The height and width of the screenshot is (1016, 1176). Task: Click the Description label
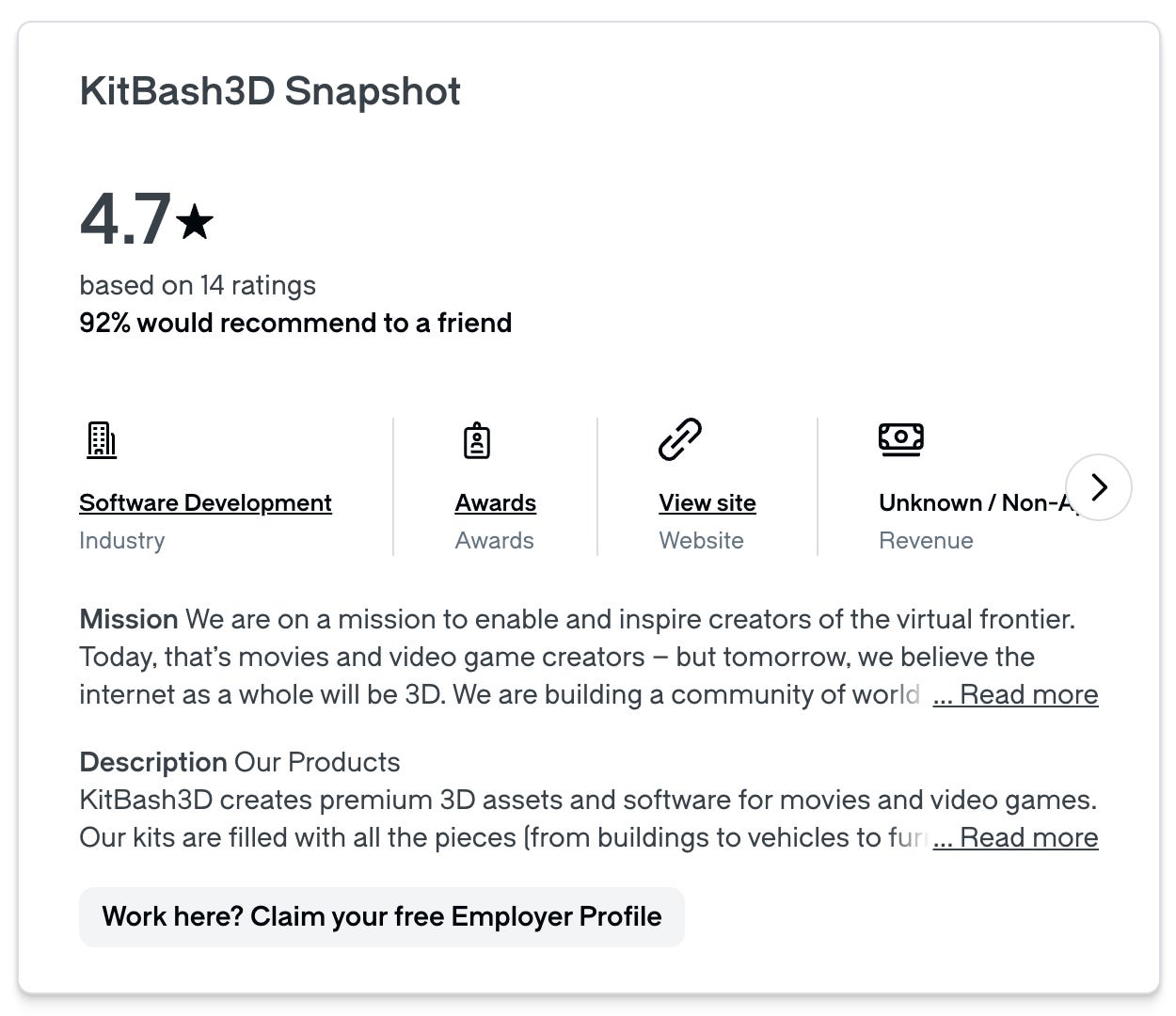point(153,762)
